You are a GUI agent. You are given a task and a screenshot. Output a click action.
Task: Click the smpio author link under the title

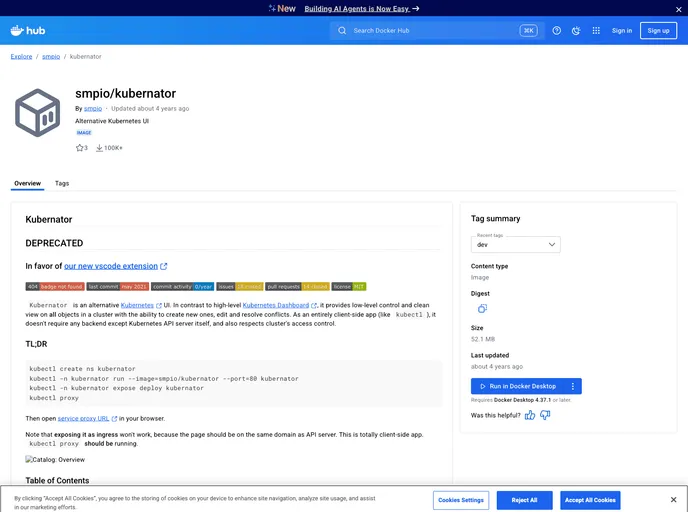(x=93, y=108)
